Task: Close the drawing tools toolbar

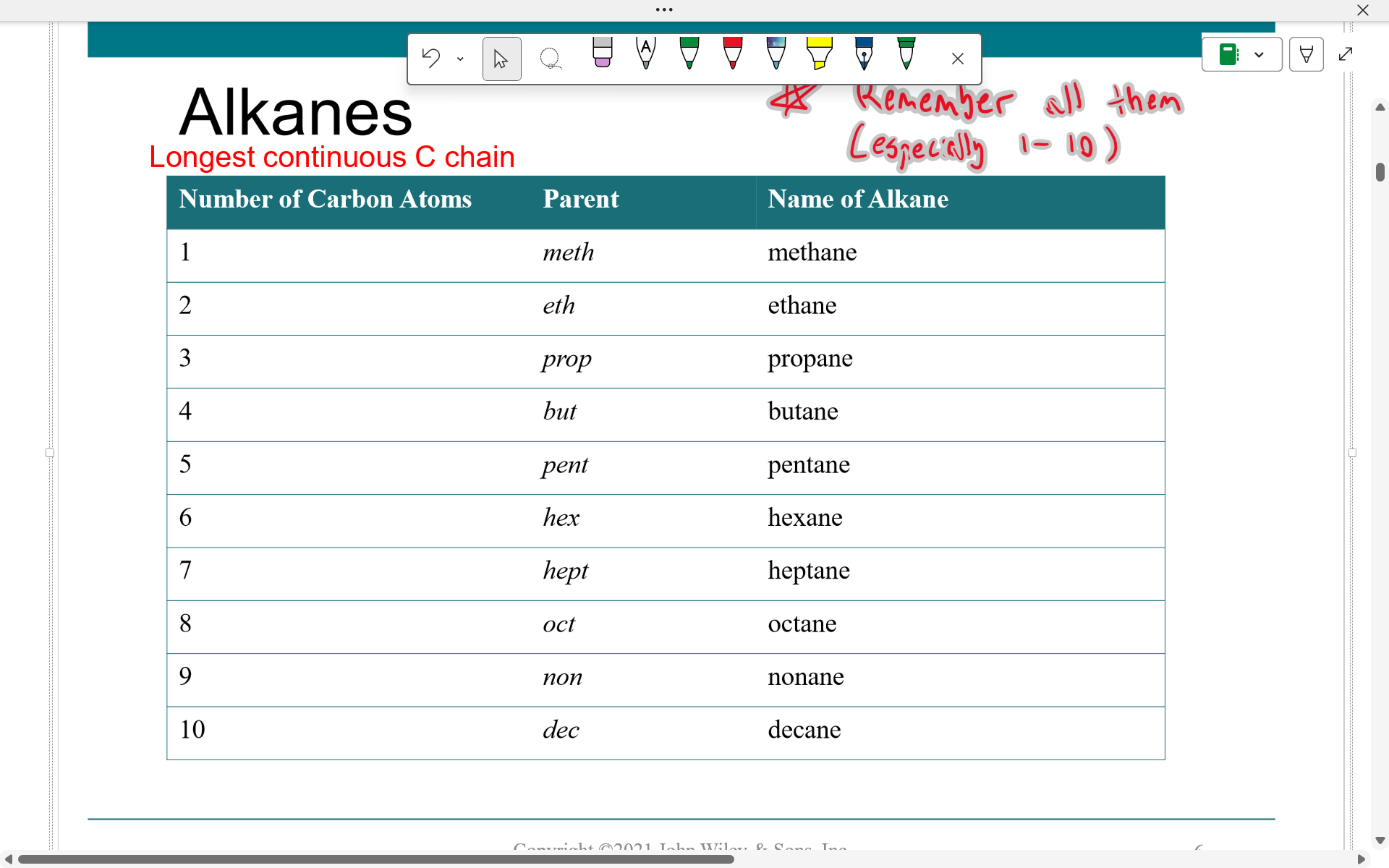Action: point(957,59)
